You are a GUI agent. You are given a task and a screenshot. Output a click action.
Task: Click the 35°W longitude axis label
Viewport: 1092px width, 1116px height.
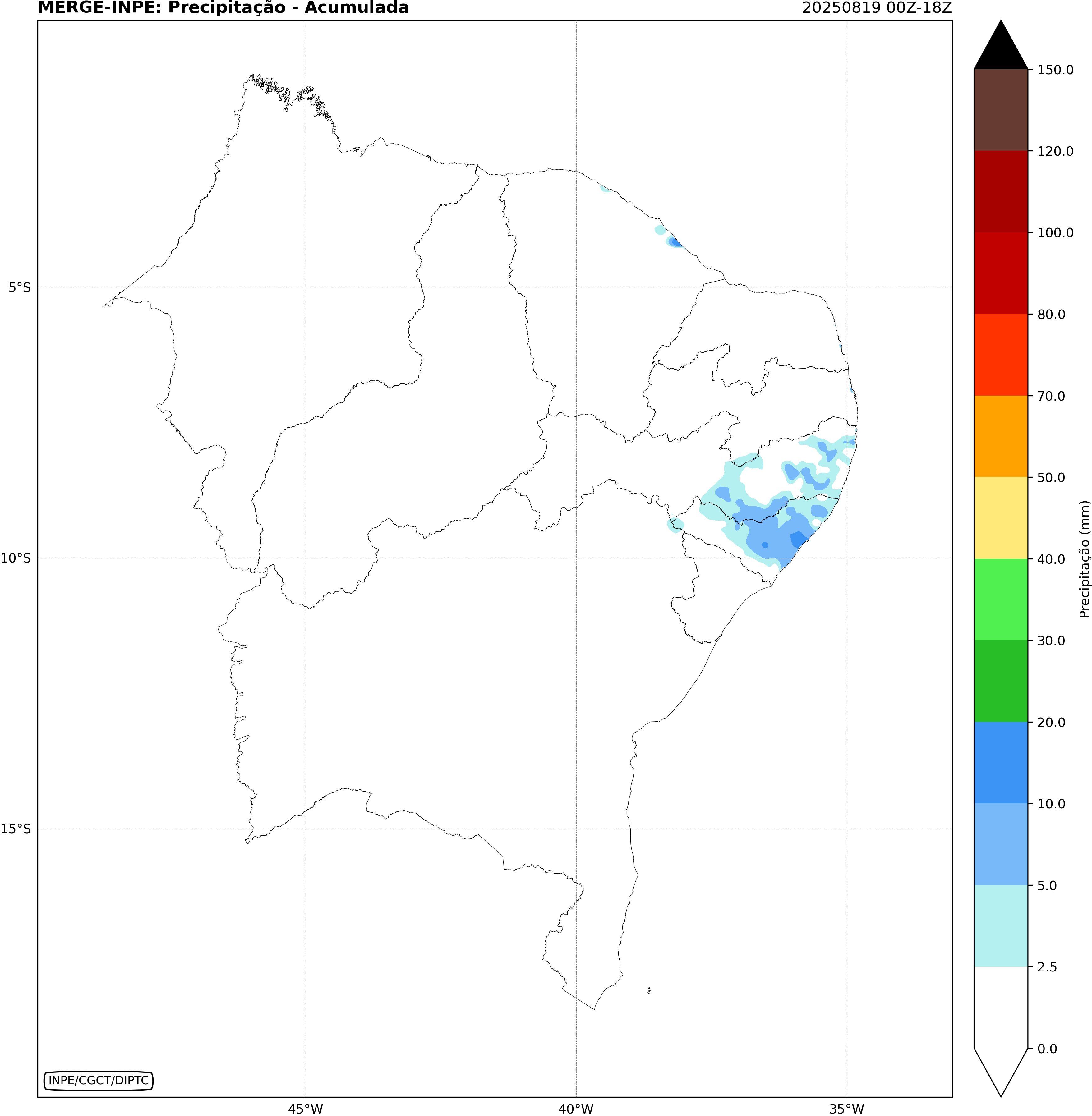pos(846,1109)
